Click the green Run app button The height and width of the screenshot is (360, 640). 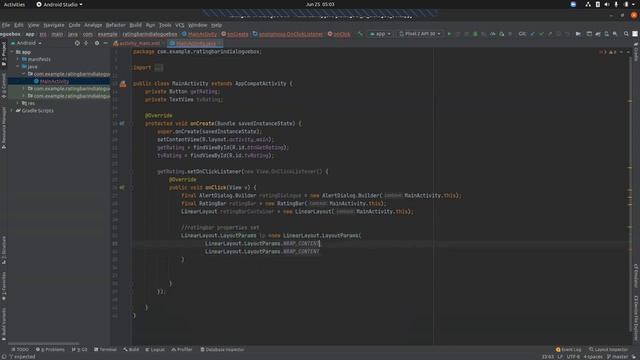(x=449, y=34)
